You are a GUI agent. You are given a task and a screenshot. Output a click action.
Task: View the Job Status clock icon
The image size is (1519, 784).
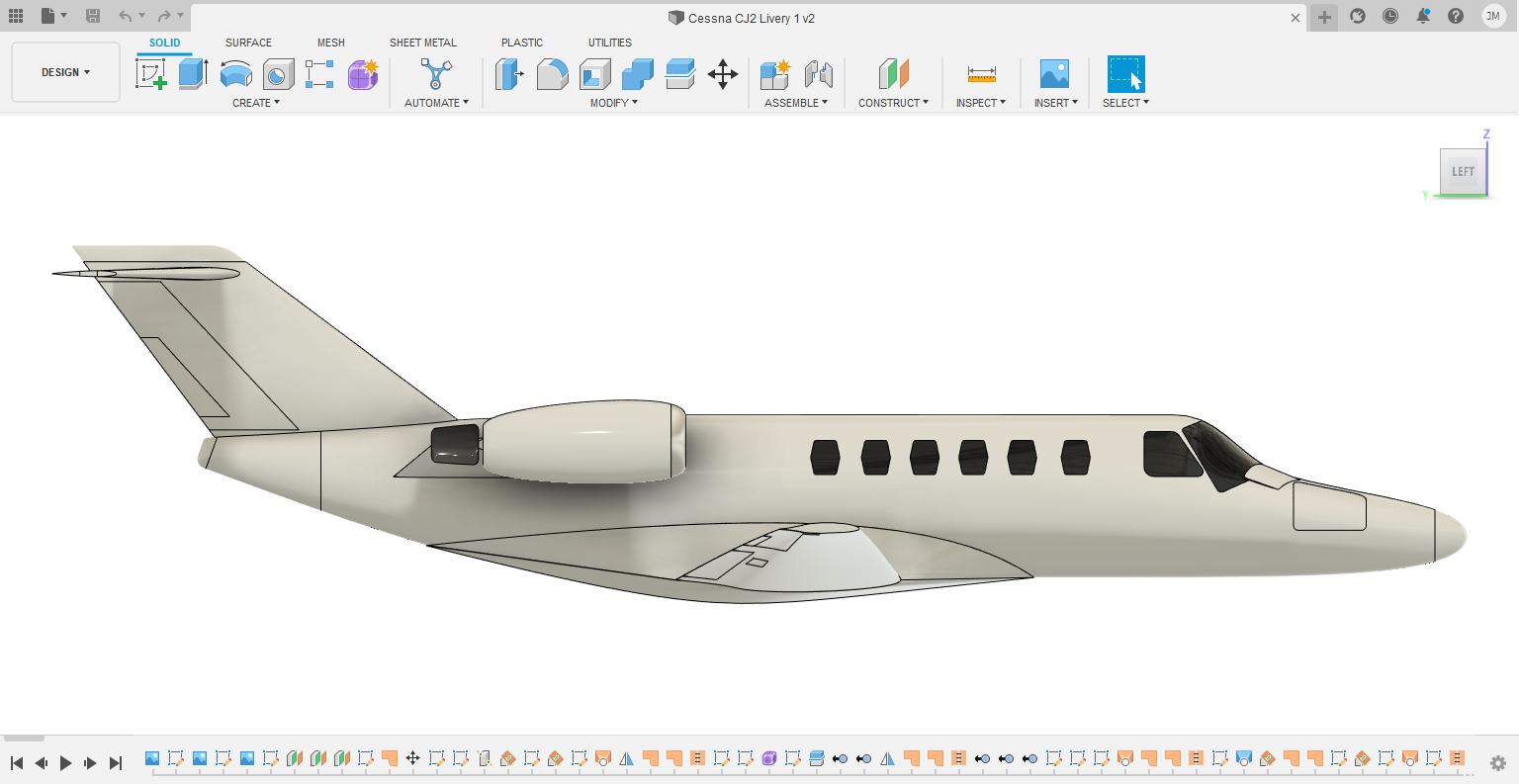click(1390, 16)
